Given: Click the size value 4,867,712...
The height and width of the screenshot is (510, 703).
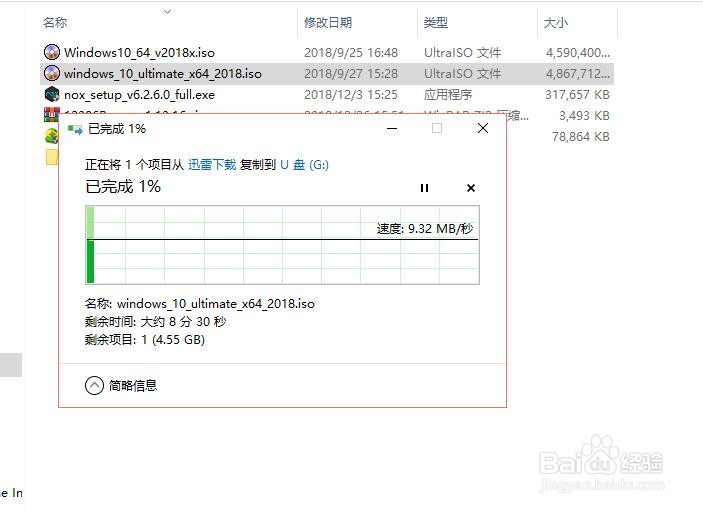Looking at the screenshot, I should [578, 73].
